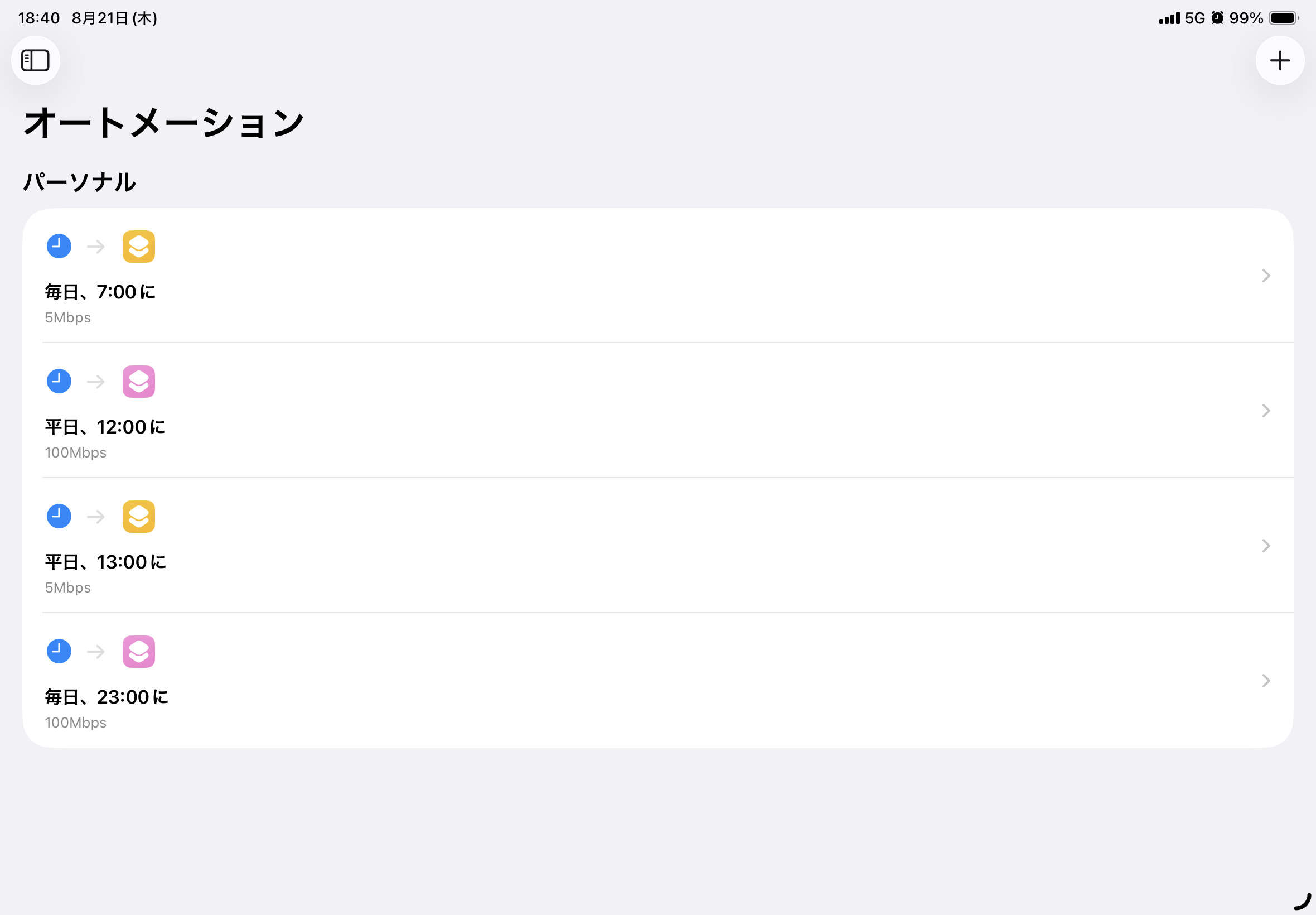1316x915 pixels.
Task: Expand the 平日、13:00 automation chevron
Action: point(1266,546)
